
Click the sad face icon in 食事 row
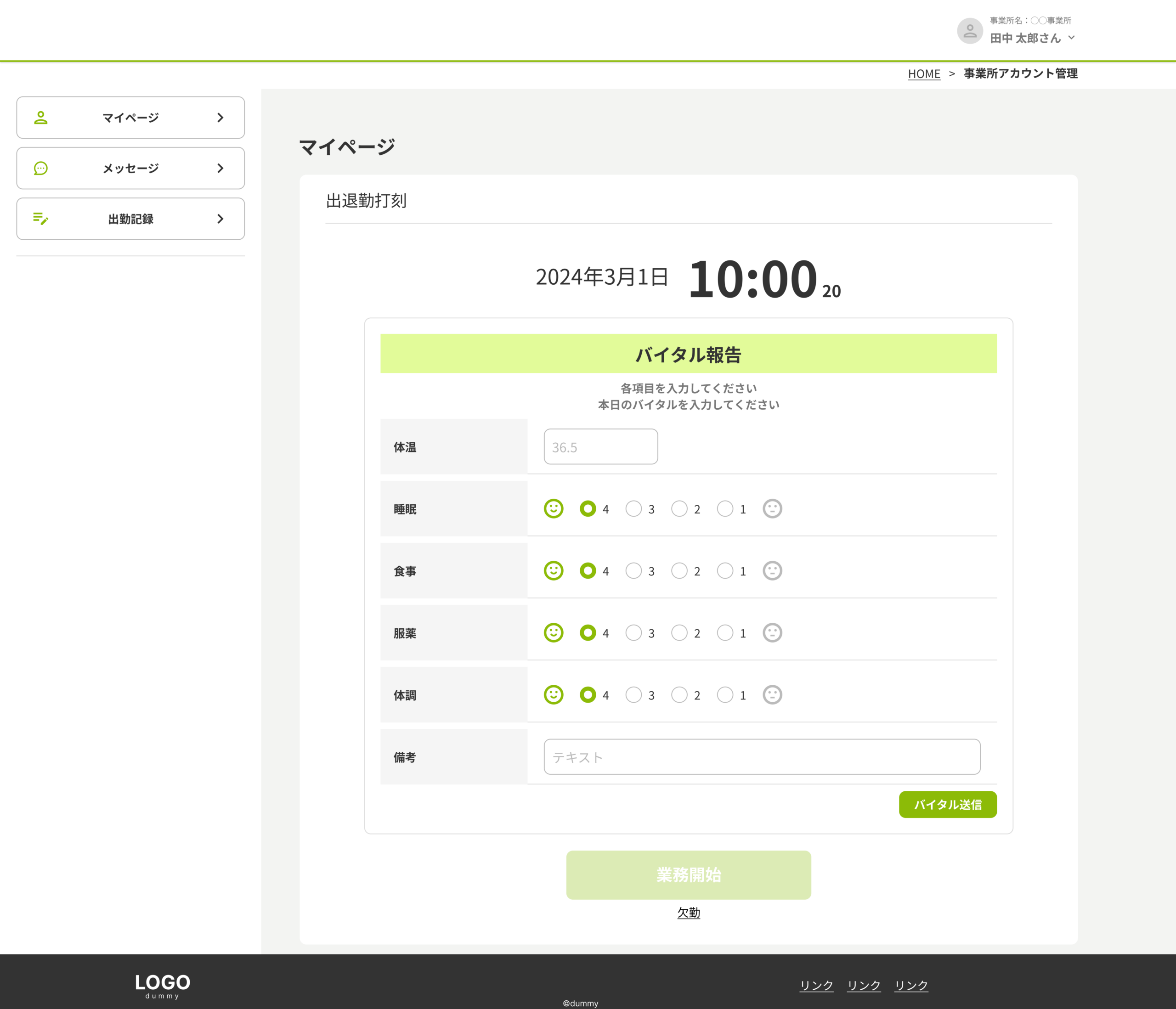tap(772, 570)
